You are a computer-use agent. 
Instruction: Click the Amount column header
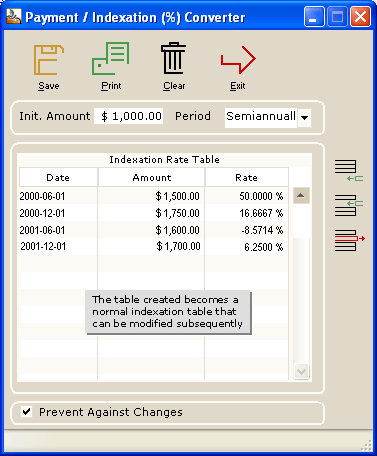click(x=151, y=177)
